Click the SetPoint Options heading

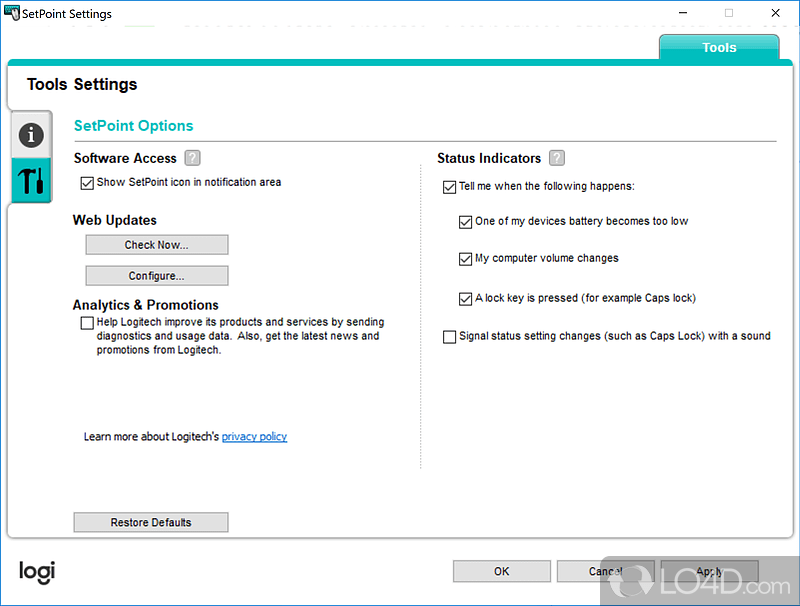pyautogui.click(x=134, y=126)
